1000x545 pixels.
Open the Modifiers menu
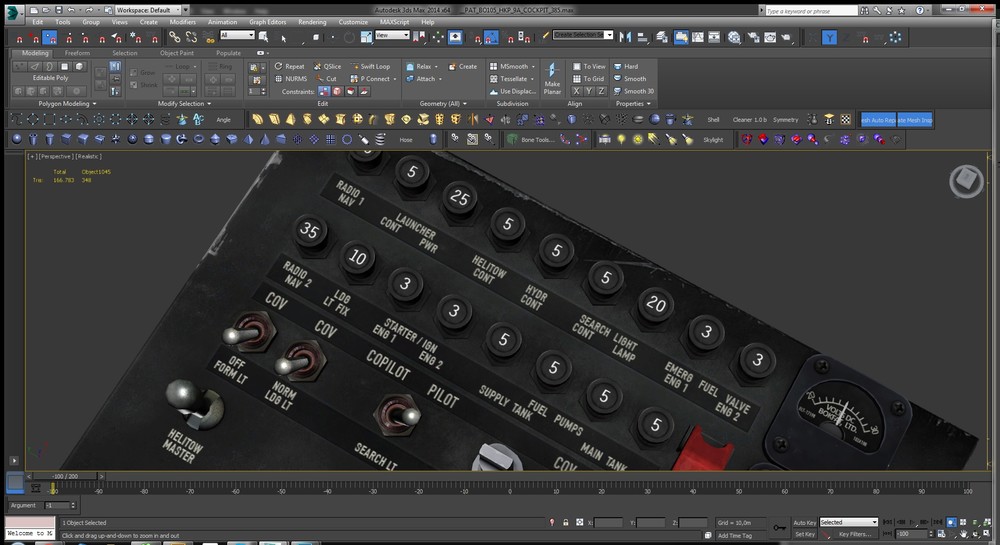coord(182,22)
